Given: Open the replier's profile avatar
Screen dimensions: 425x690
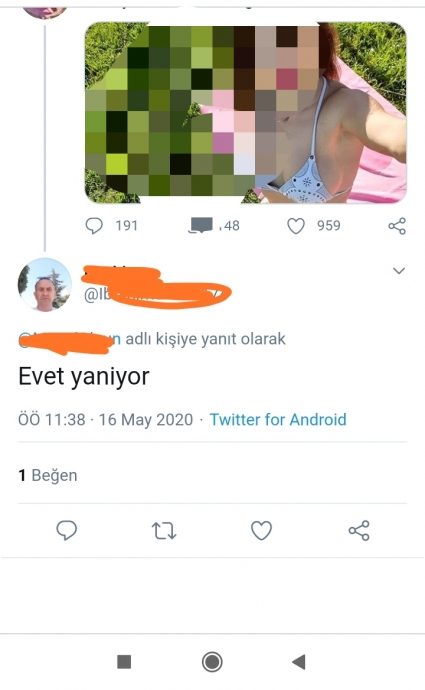Looking at the screenshot, I should (44, 284).
